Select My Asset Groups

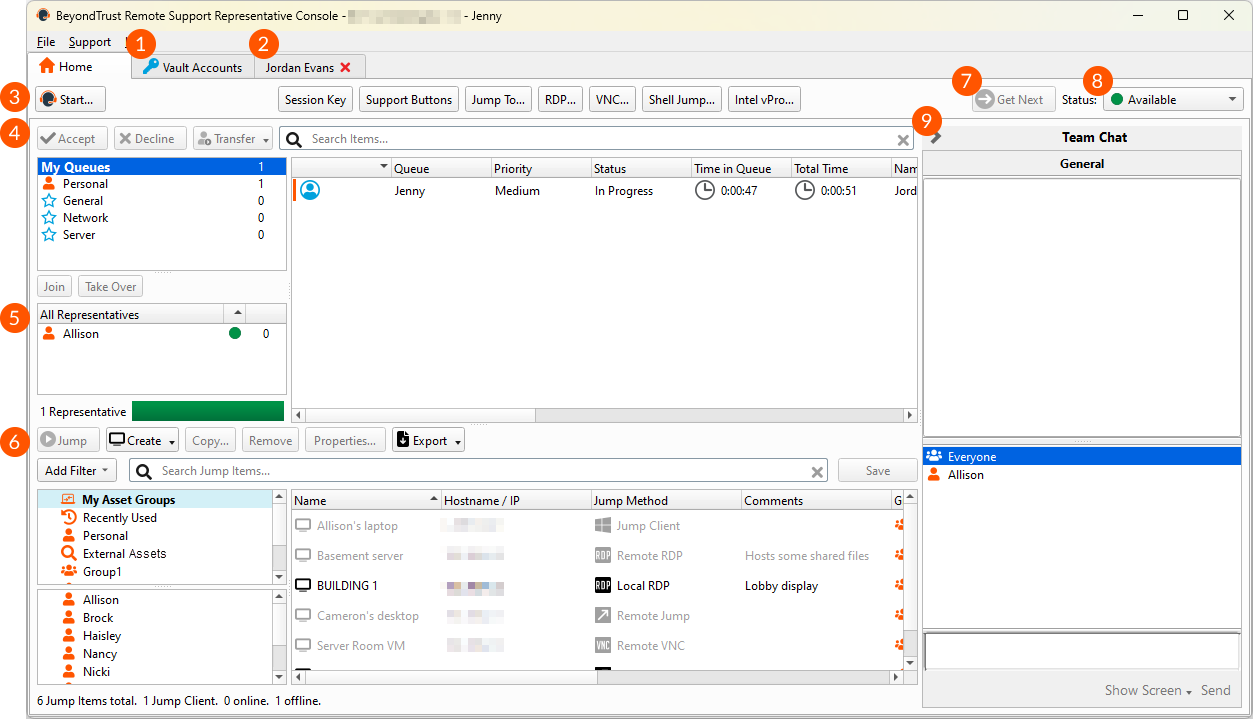click(155, 499)
